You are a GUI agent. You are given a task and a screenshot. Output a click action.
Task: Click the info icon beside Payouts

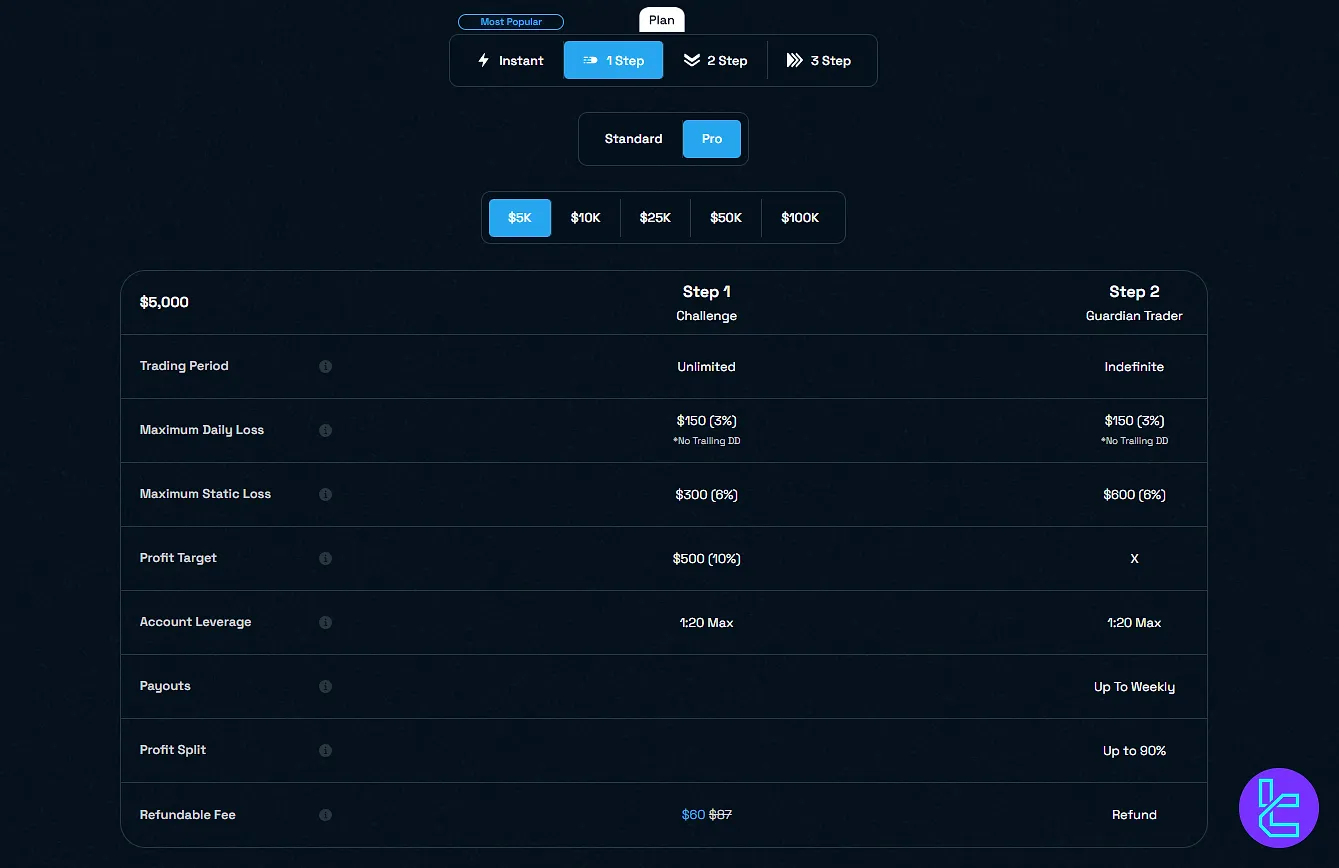(325, 687)
